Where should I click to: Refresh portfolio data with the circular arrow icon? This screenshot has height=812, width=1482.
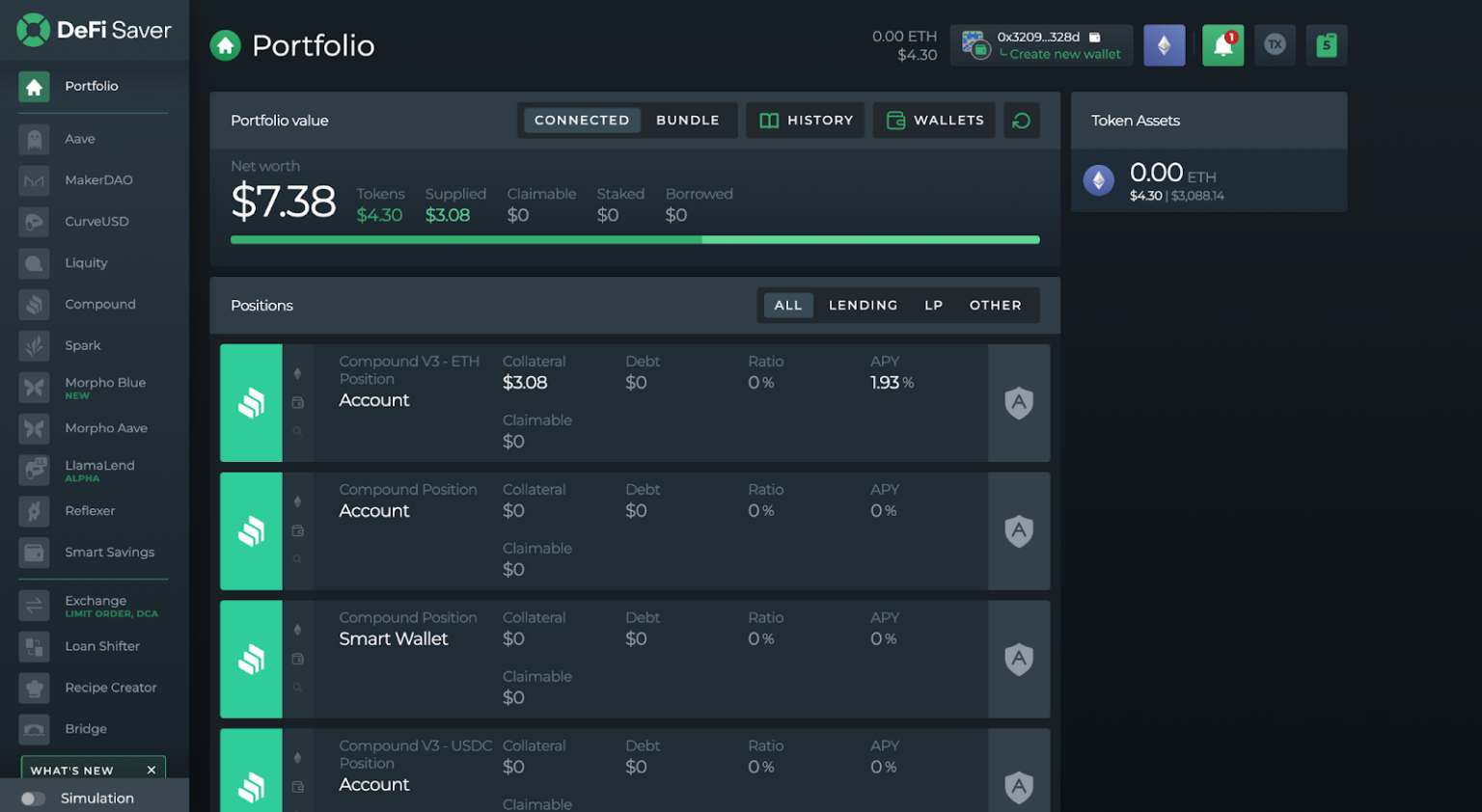(x=1022, y=120)
